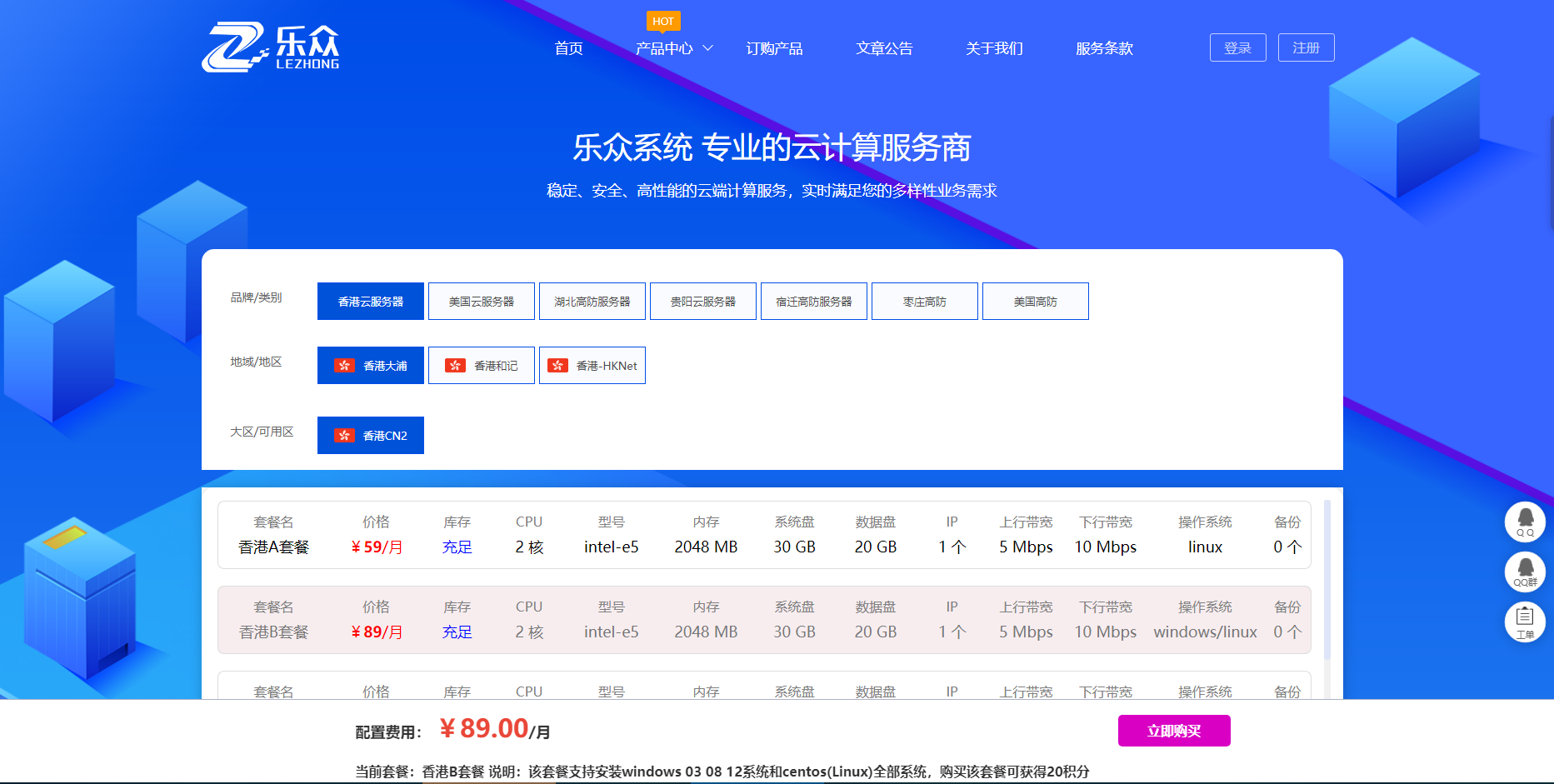This screenshot has height=784, width=1554.
Task: Click the plan list scrollbar
Action: click(x=1327, y=583)
